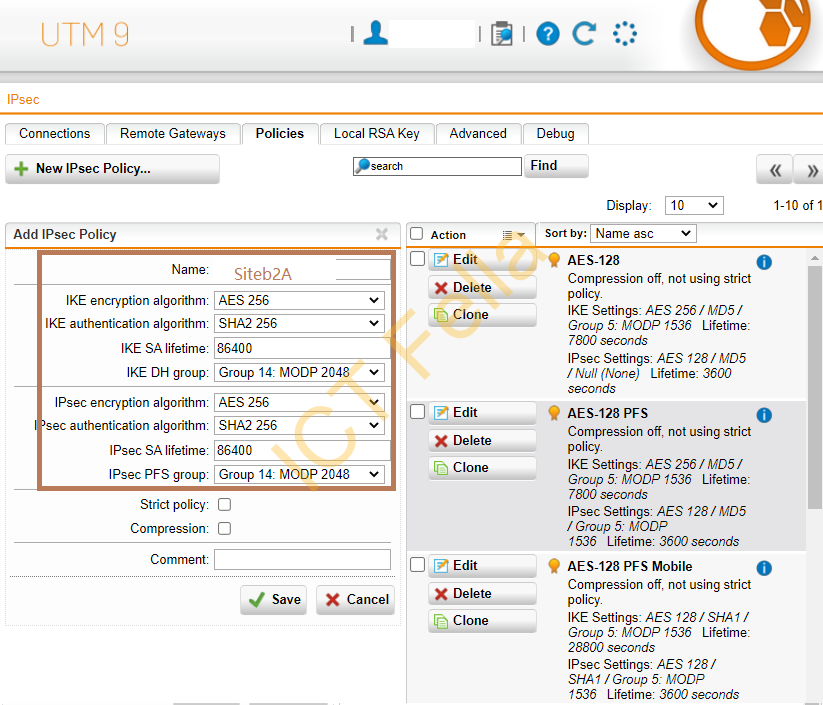The height and width of the screenshot is (705, 823).
Task: Open IPsec encryption algorithm dropdown
Action: 299,402
